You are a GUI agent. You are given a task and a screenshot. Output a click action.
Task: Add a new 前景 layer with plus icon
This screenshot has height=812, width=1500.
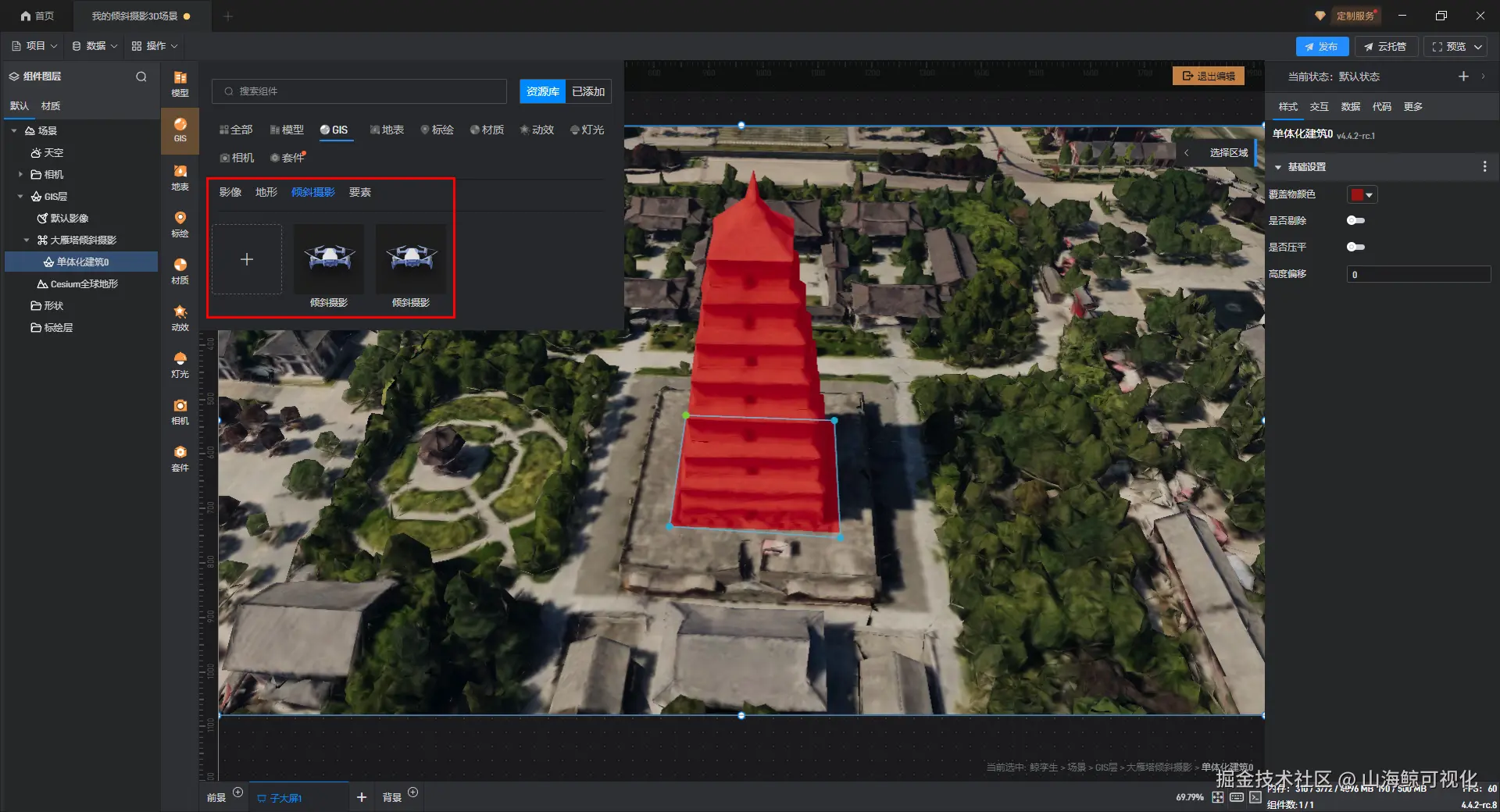click(x=238, y=792)
